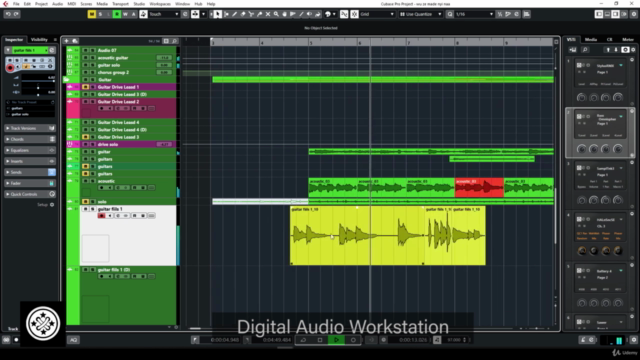
Task: Click the inspector Setup gear icon
Action: coord(52,205)
